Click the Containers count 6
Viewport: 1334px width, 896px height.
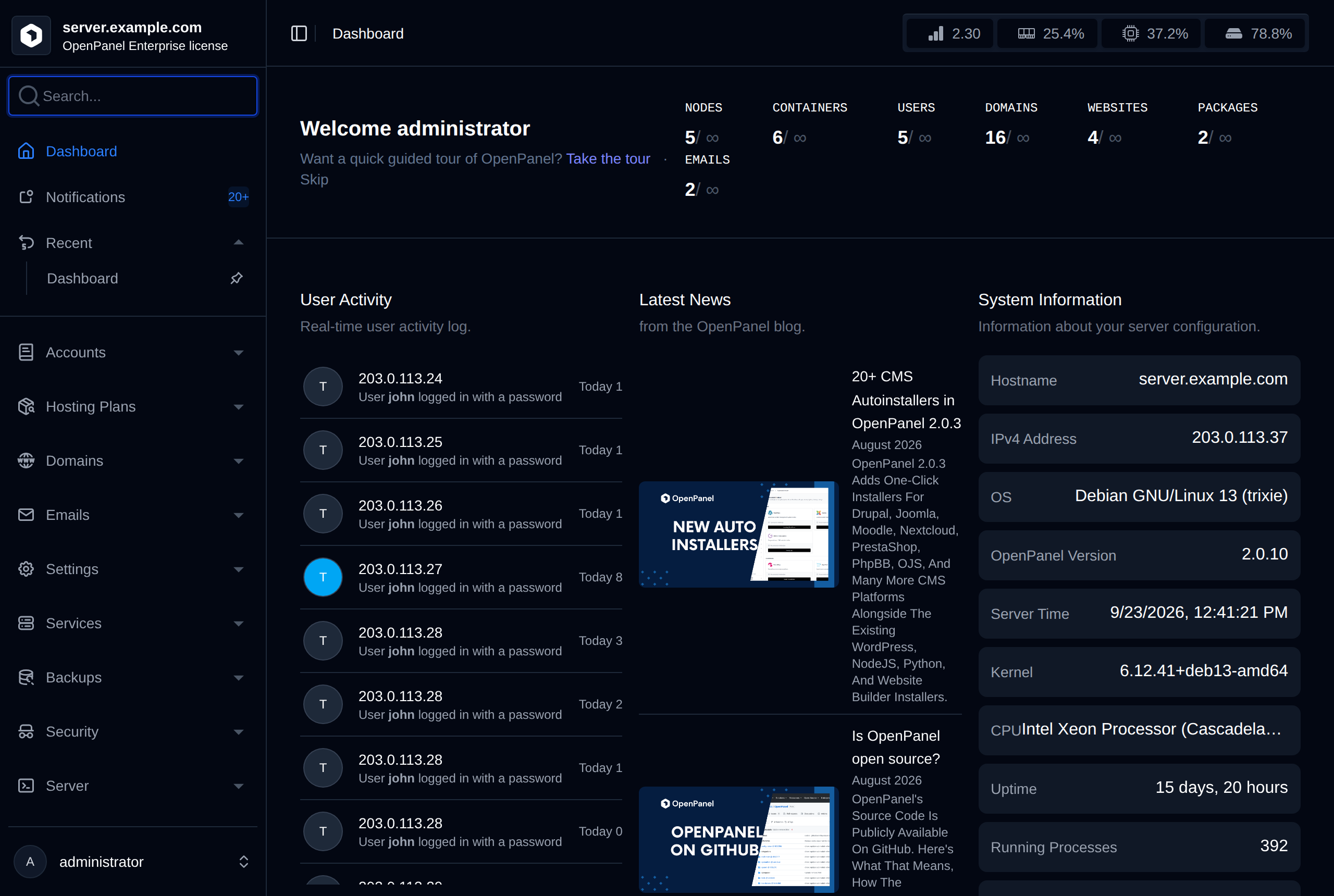(777, 137)
